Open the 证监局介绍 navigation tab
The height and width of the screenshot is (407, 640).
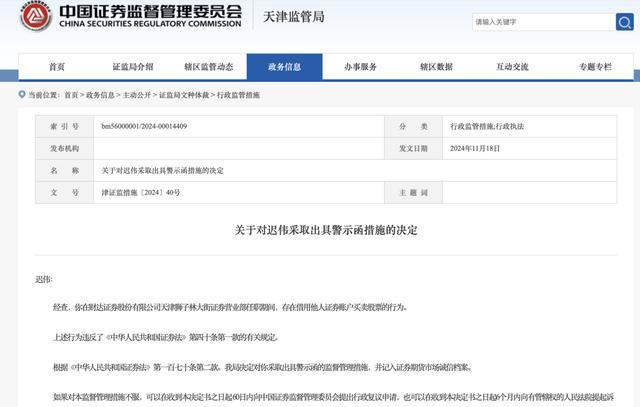pyautogui.click(x=133, y=67)
